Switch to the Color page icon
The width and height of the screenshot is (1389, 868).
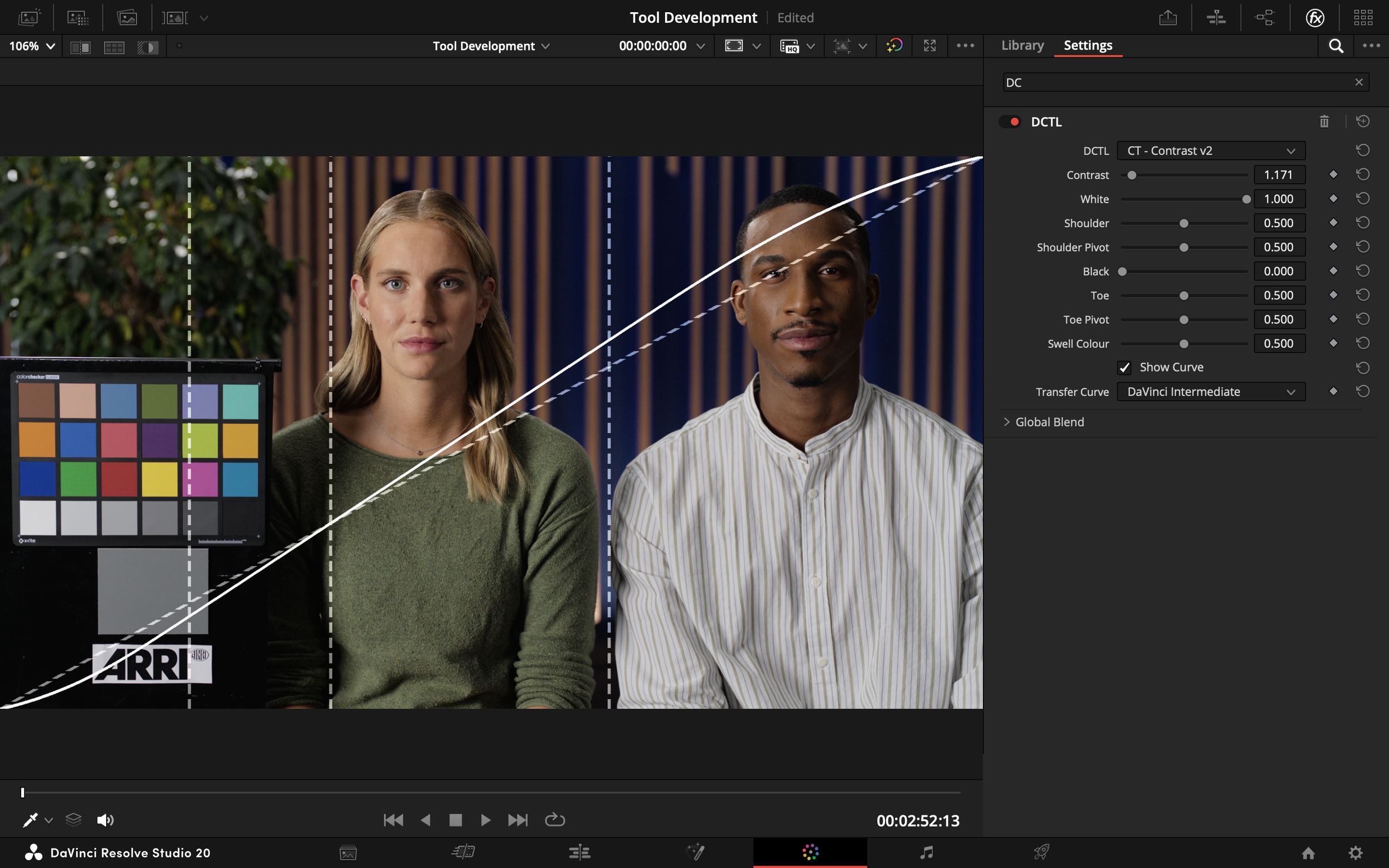810,852
